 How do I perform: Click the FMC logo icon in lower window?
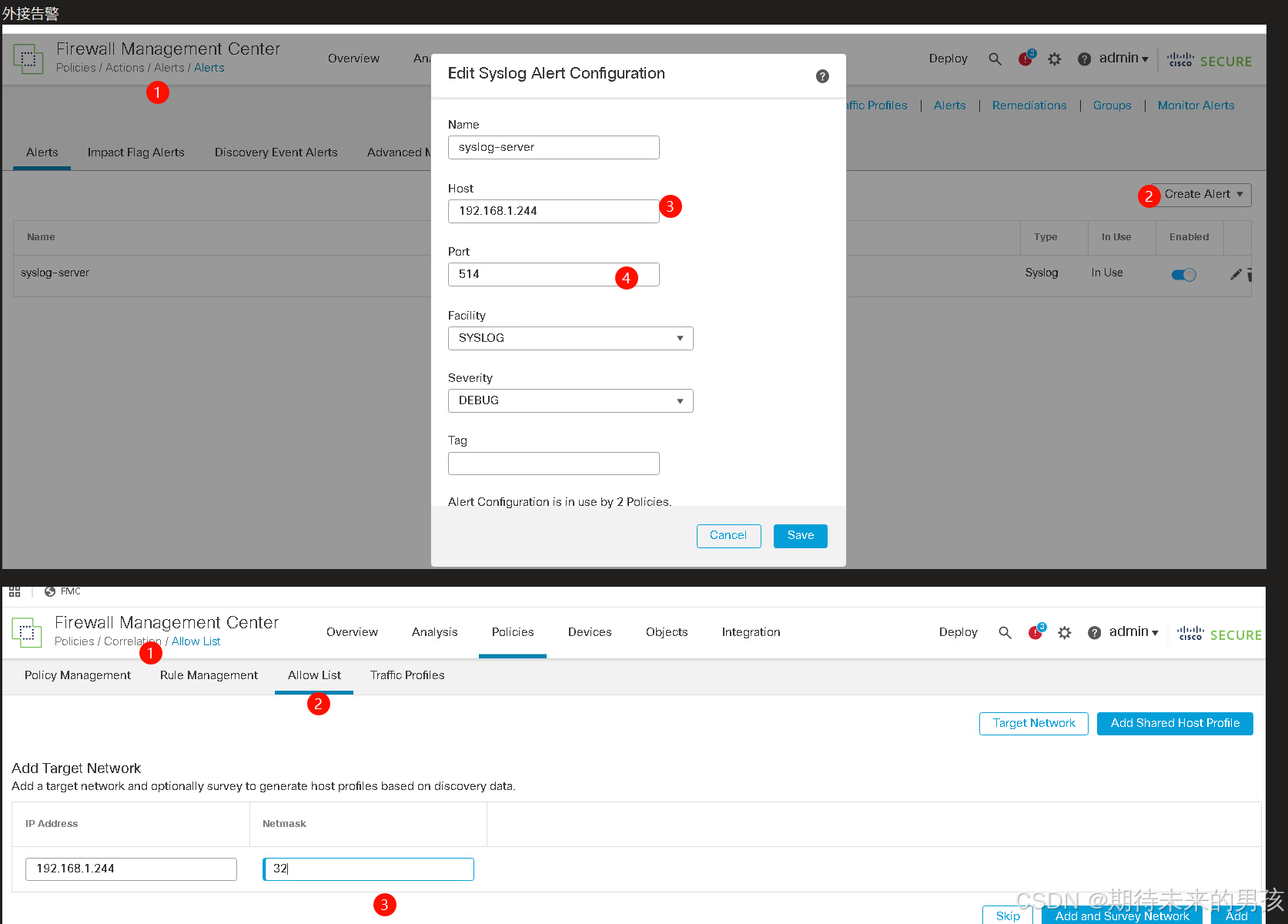pos(26,632)
